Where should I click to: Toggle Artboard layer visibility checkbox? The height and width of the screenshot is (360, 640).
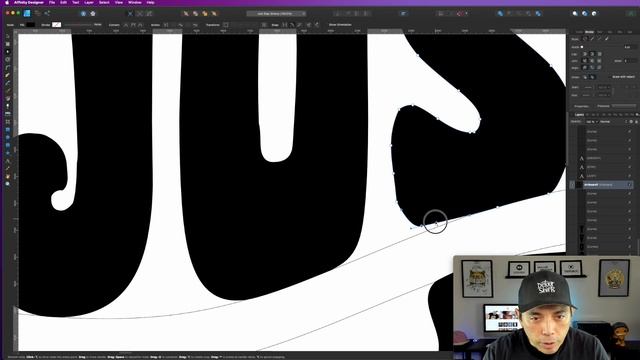coord(630,184)
